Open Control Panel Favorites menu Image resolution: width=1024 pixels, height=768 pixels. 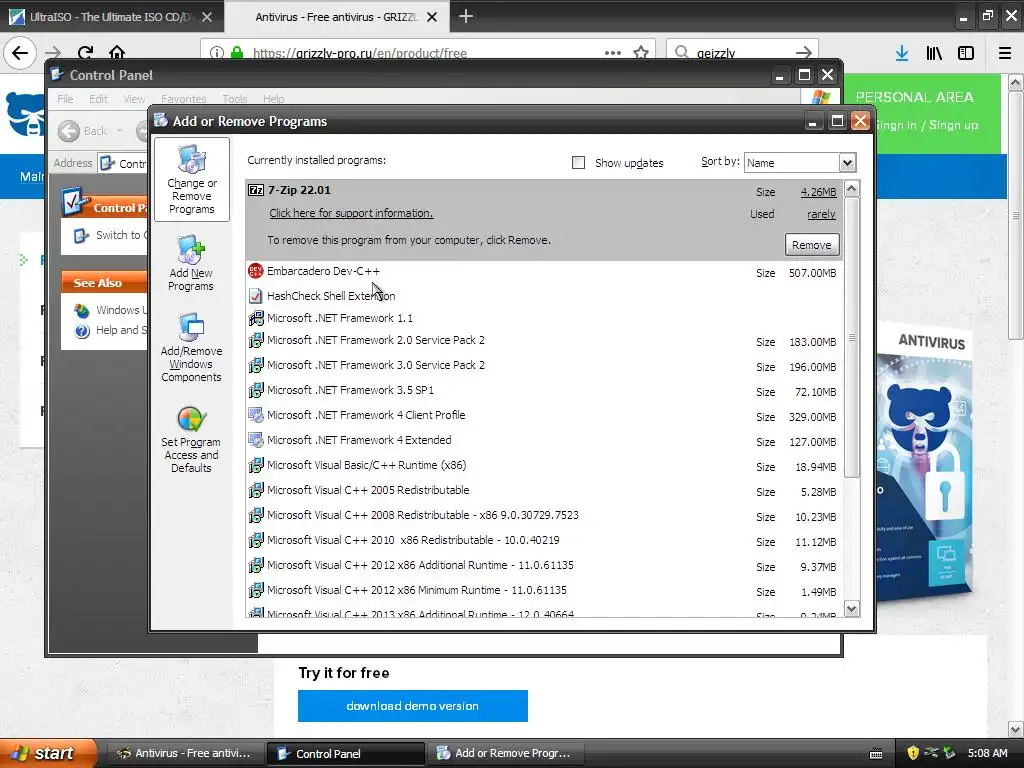184,99
